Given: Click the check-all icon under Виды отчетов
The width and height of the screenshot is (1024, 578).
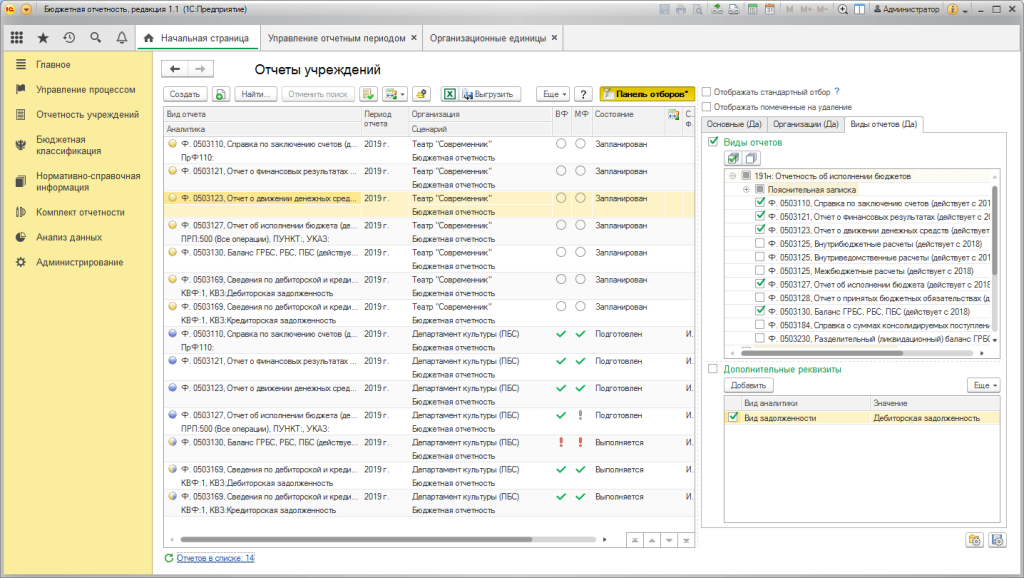Looking at the screenshot, I should [732, 158].
